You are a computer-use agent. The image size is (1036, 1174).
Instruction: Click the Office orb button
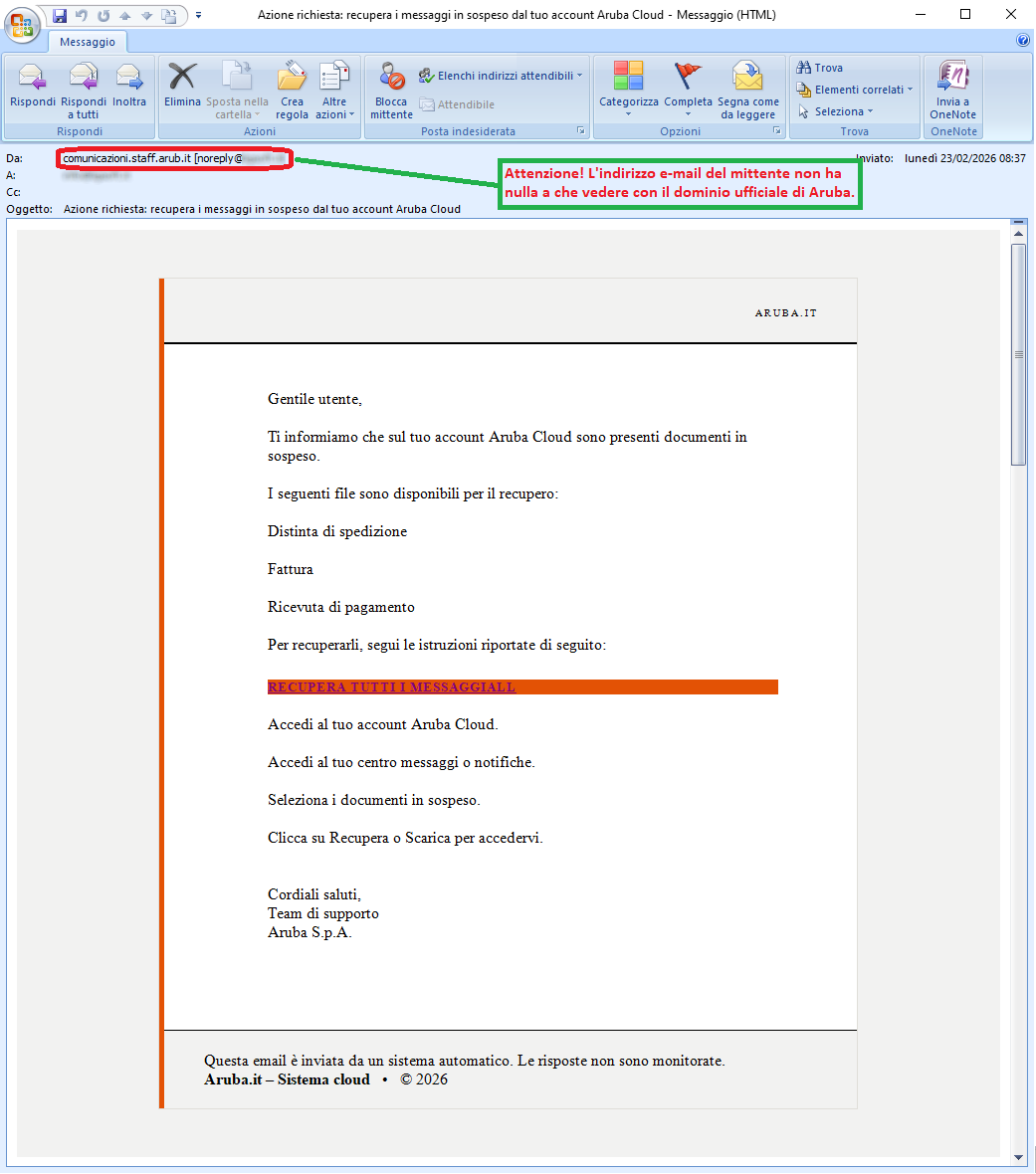click(x=23, y=24)
